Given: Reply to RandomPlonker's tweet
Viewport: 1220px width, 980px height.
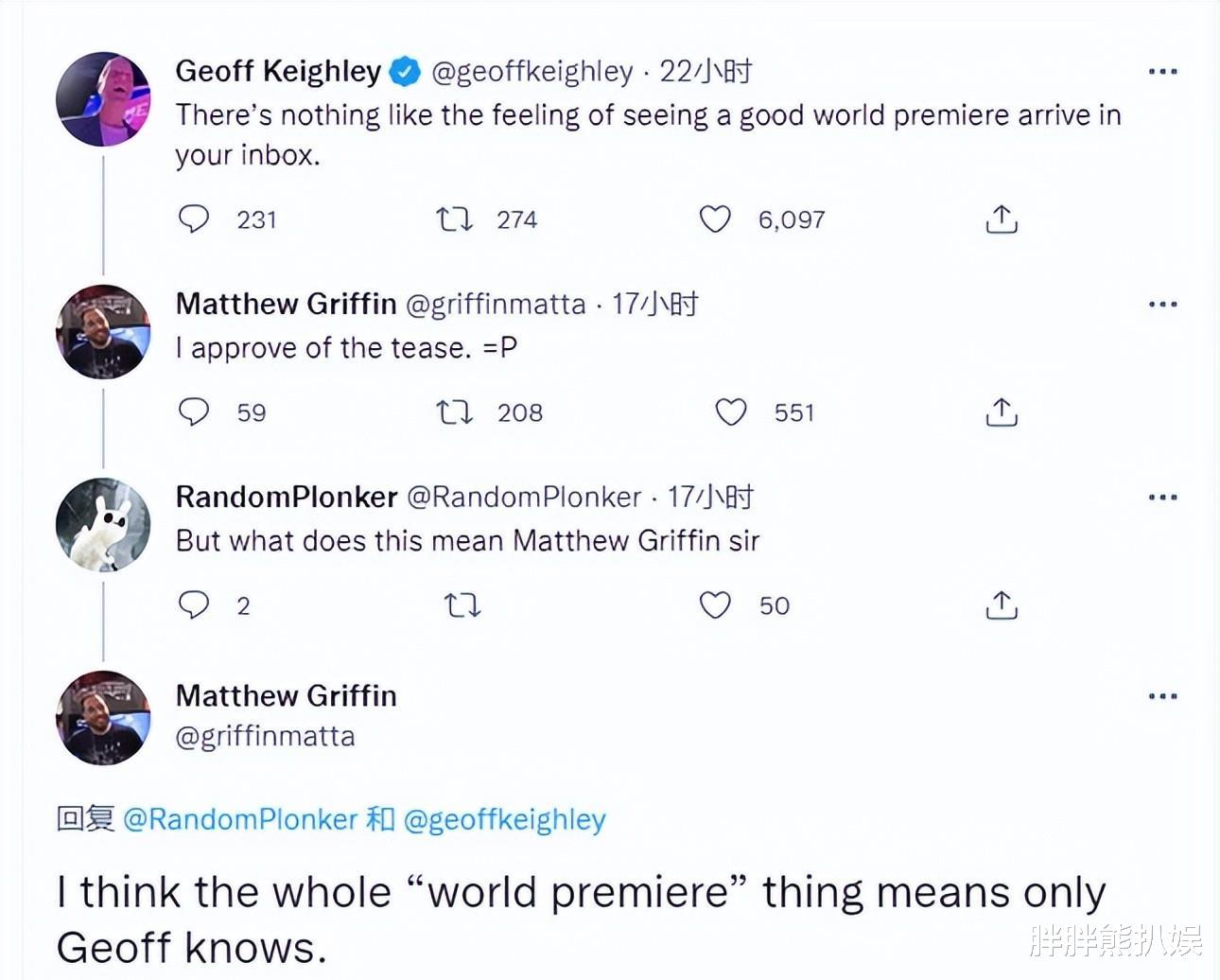Looking at the screenshot, I should tap(194, 604).
